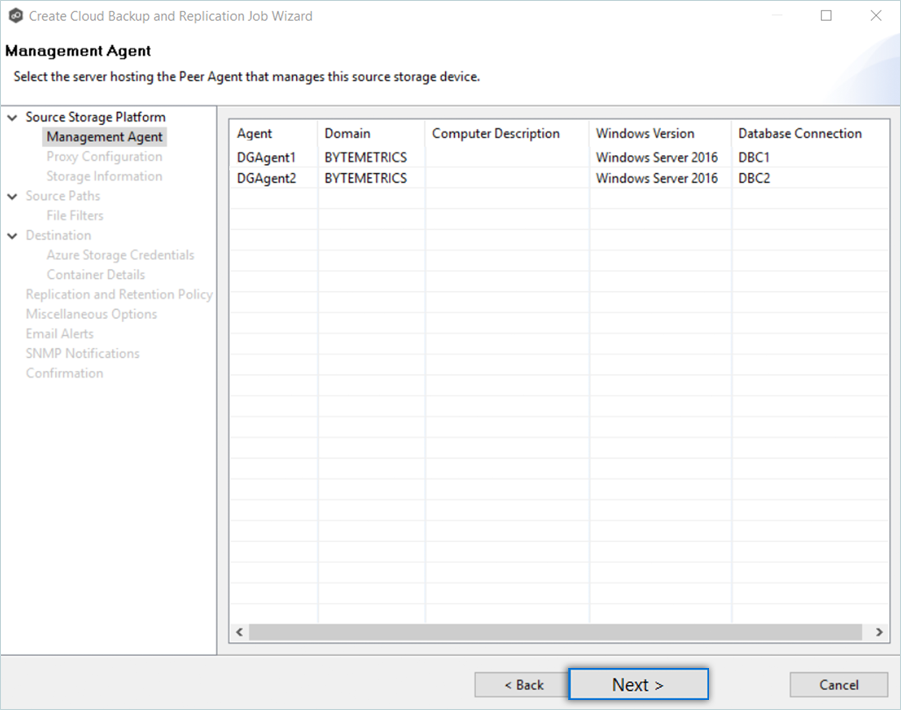Collapse the Source Storage Platform tree node
Screen dimensions: 901x710
(12, 118)
